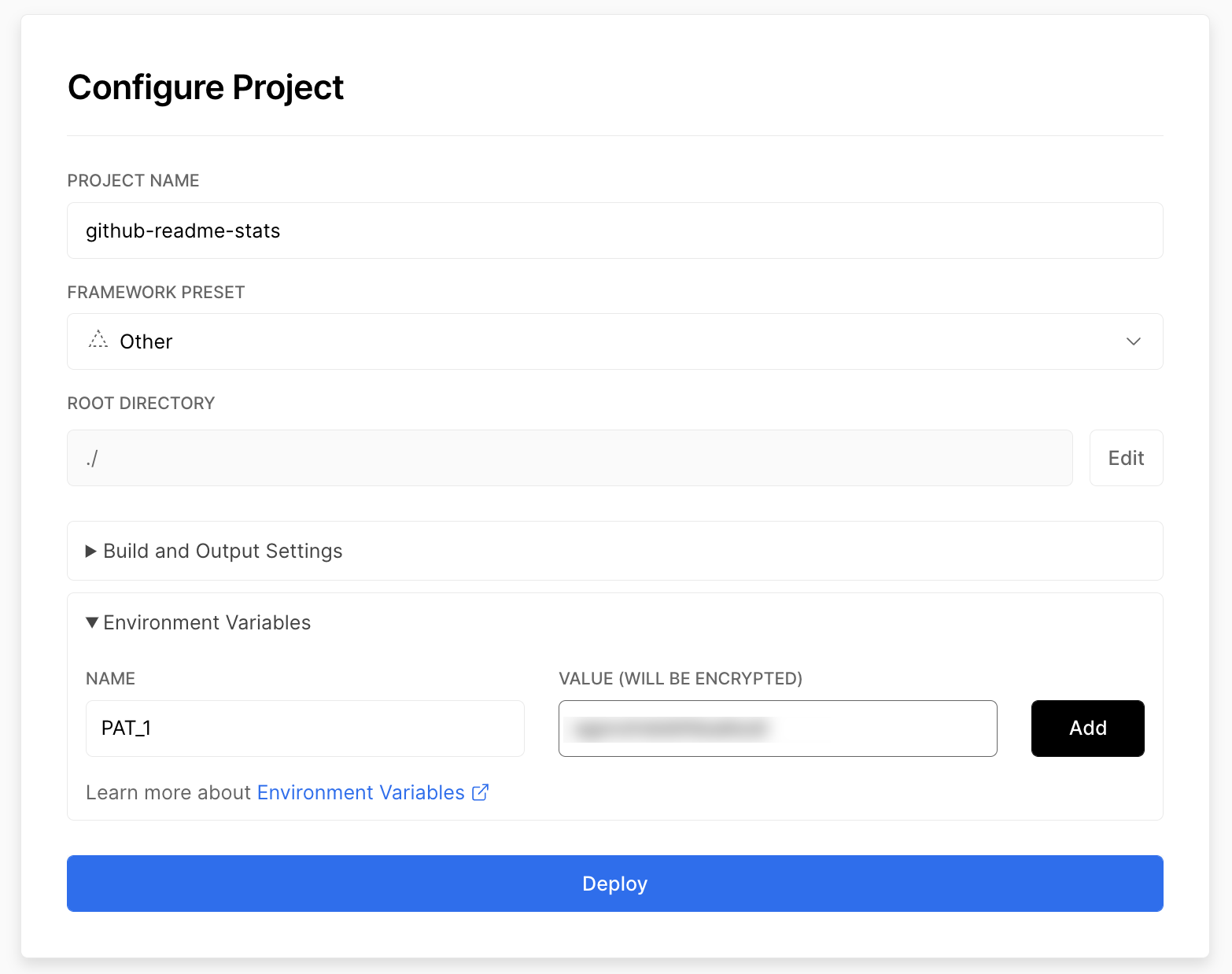Select the Other framework preset dropdown text
This screenshot has height=974, width=1232.
pyautogui.click(x=146, y=341)
